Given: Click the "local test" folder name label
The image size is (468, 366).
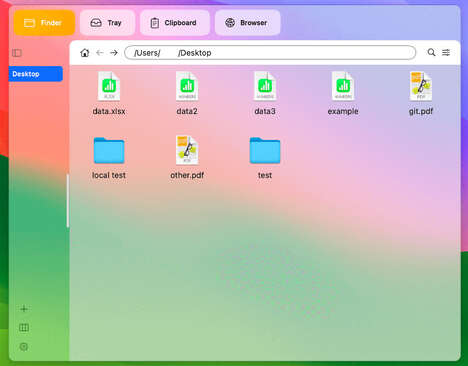Looking at the screenshot, I should click(x=109, y=175).
